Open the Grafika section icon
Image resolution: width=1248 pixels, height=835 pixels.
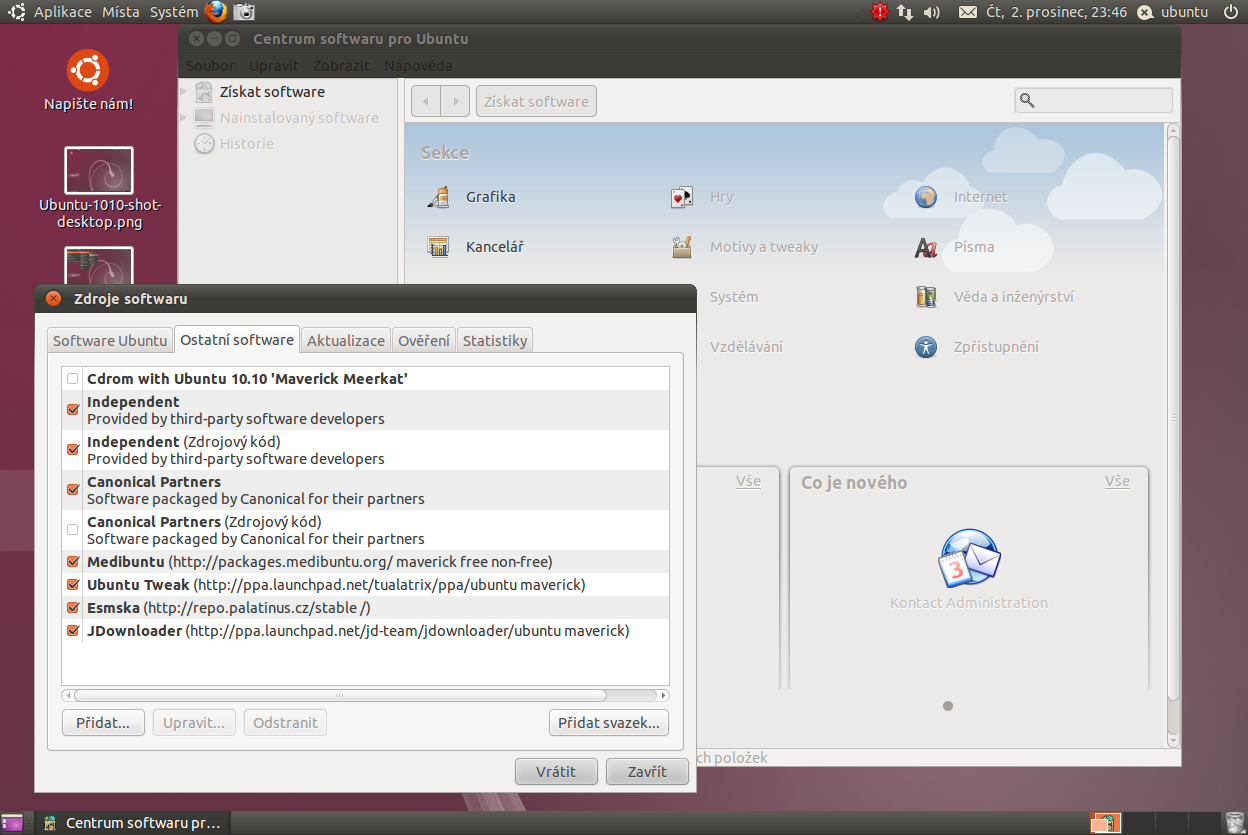[x=438, y=197]
